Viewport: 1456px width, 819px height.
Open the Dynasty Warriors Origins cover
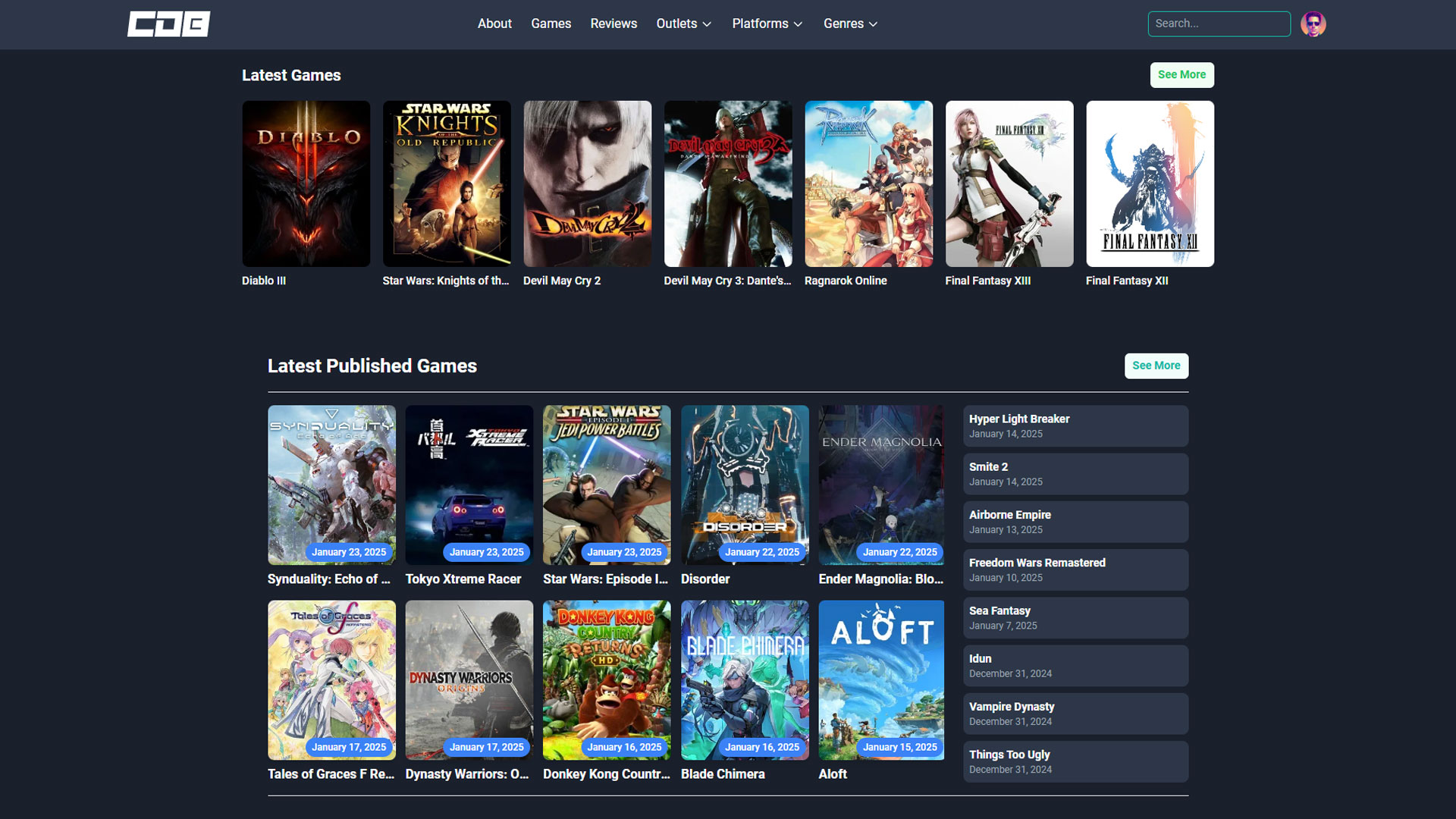click(x=469, y=680)
